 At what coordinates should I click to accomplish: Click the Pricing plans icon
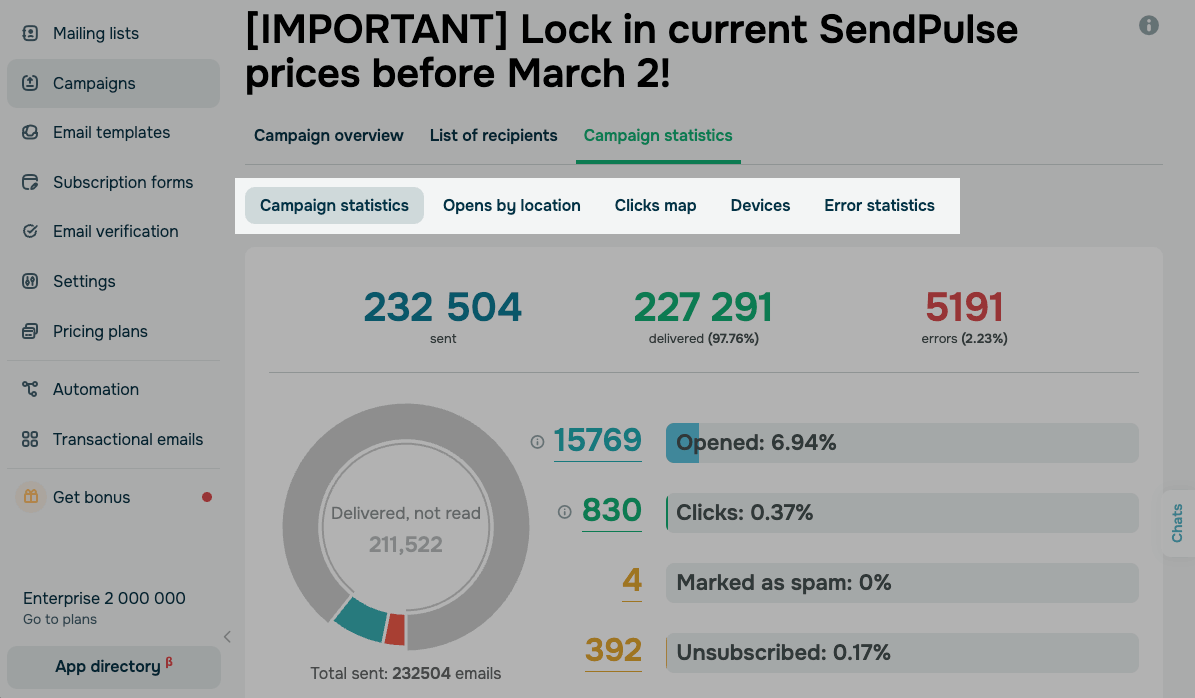pyautogui.click(x=30, y=331)
